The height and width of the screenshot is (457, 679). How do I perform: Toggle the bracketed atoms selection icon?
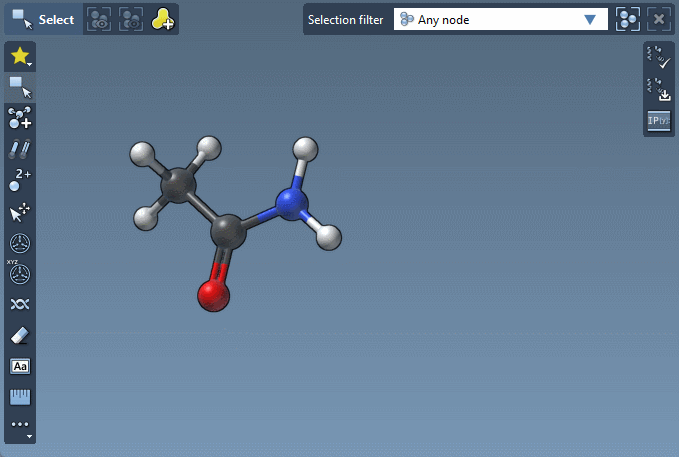pyautogui.click(x=628, y=19)
